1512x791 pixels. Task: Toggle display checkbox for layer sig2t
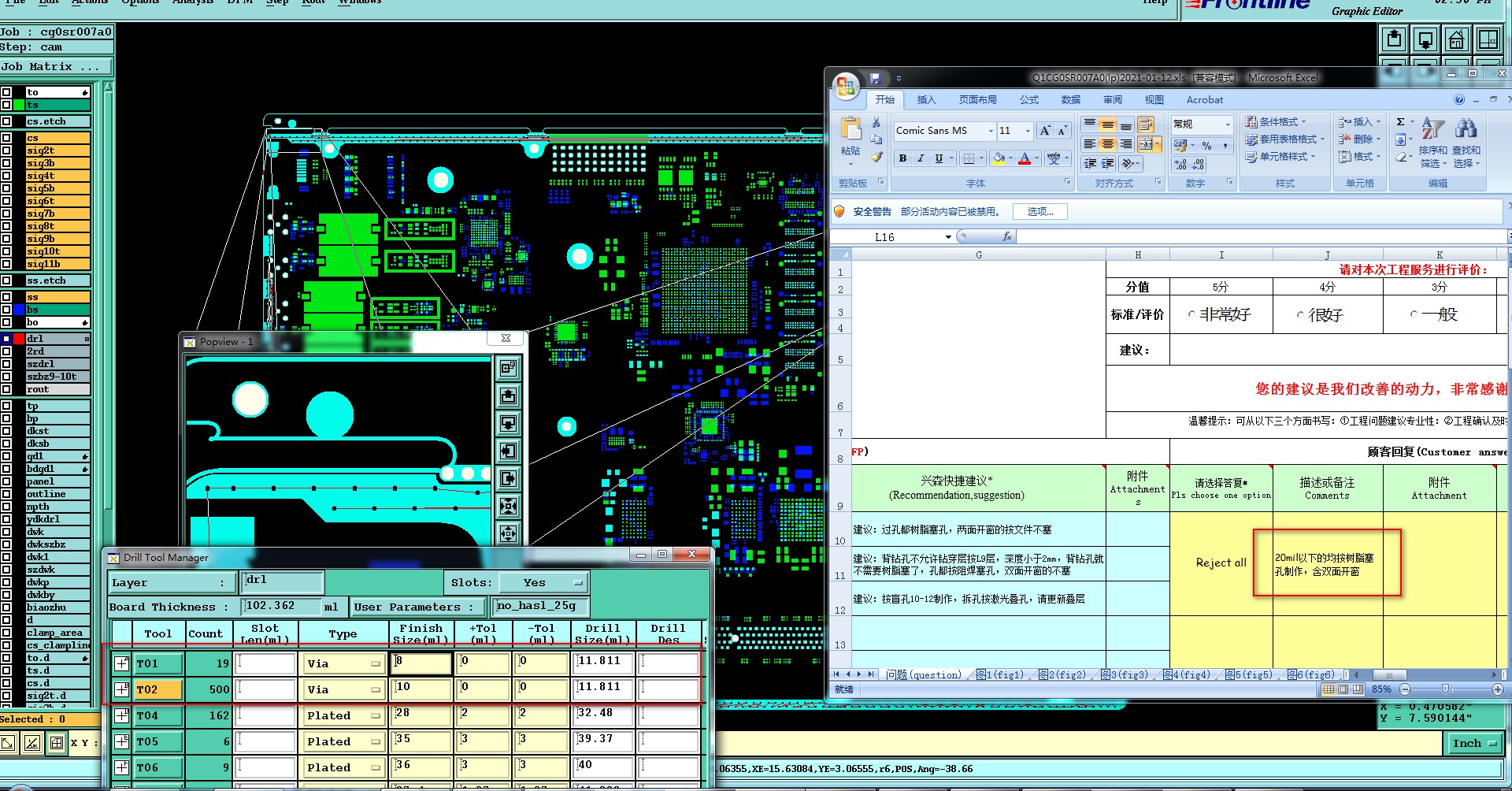6,150
